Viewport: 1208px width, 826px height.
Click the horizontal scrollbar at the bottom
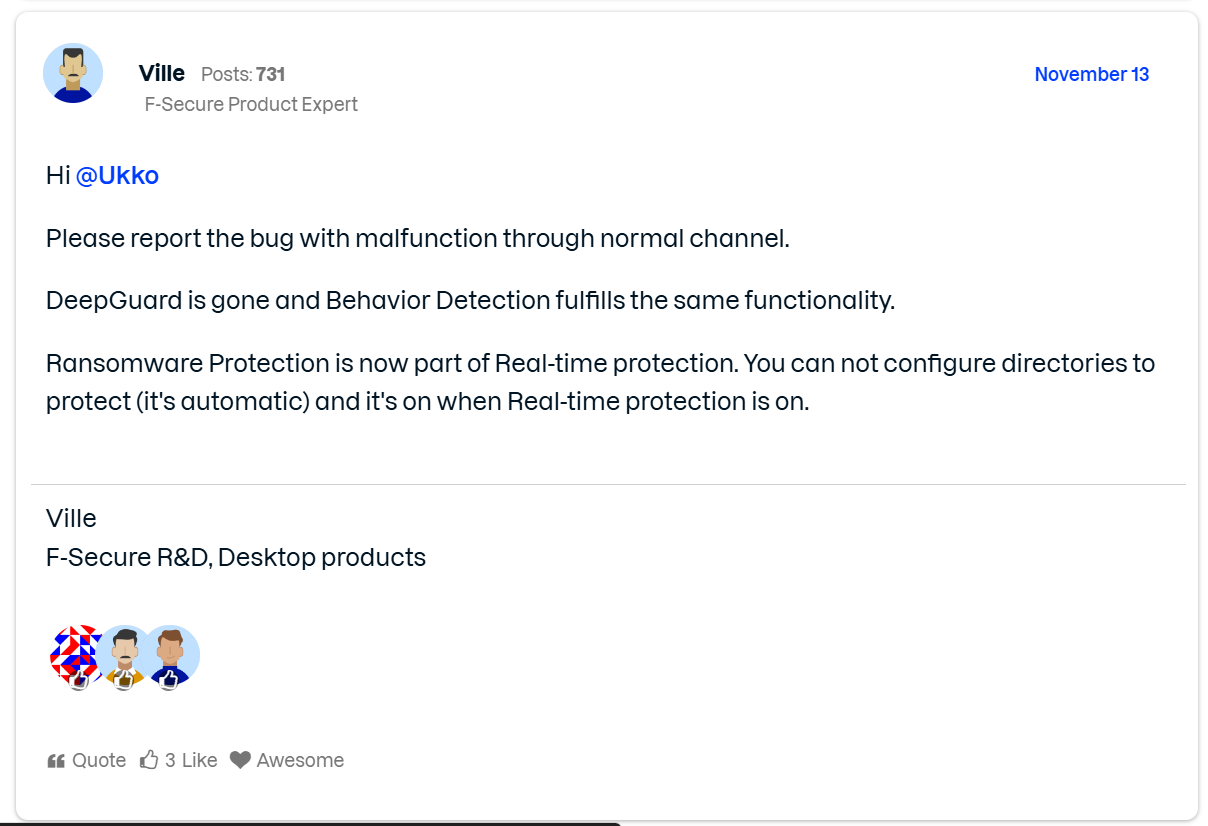coord(310,823)
